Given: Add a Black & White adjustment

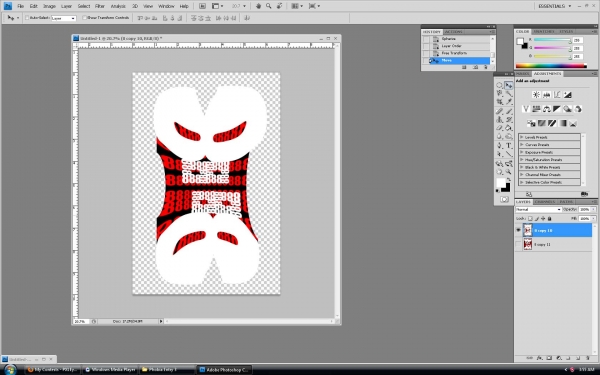Looking at the screenshot, I should [x=557, y=109].
